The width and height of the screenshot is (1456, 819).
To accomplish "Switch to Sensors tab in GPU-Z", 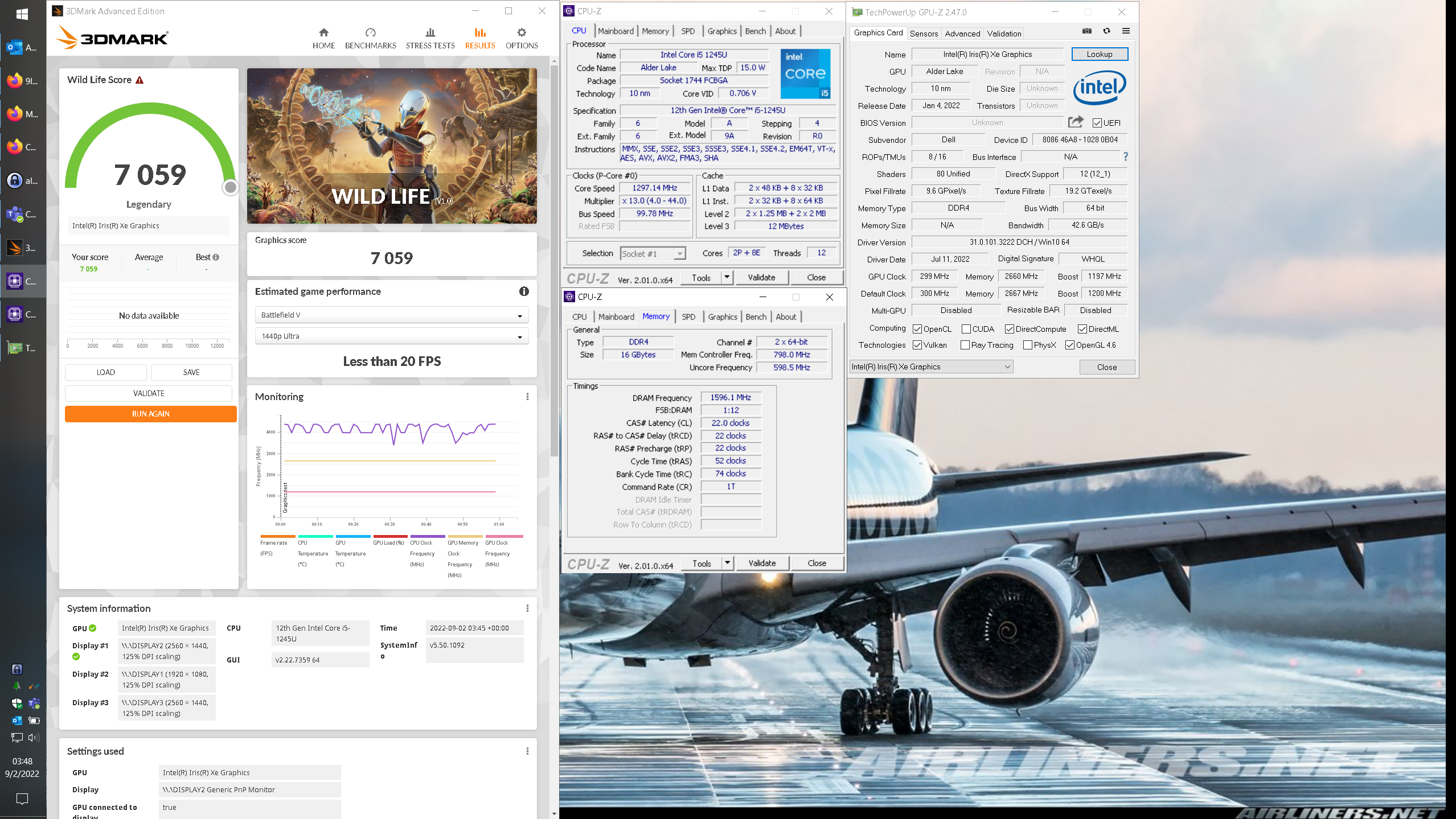I will point(924,34).
